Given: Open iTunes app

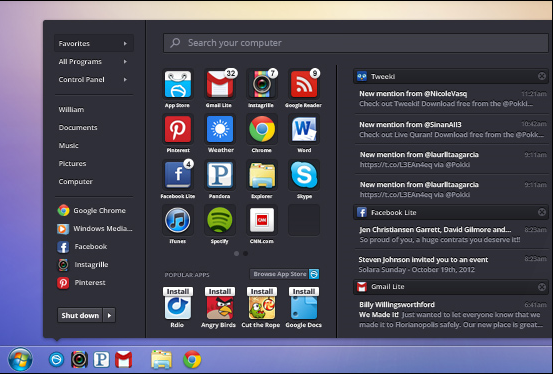Looking at the screenshot, I should pyautogui.click(x=178, y=220).
